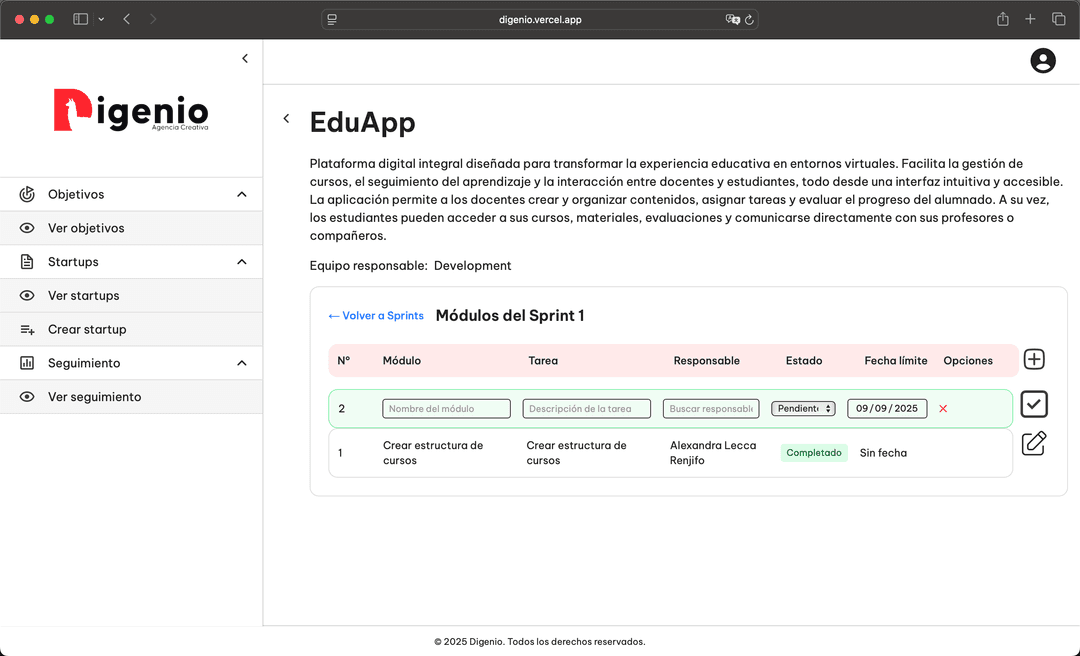Click the Buscar responsable field

(x=711, y=409)
